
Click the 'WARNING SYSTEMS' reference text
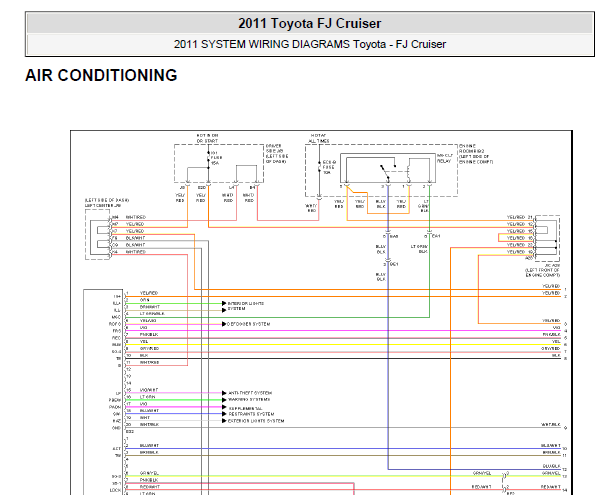coord(249,399)
